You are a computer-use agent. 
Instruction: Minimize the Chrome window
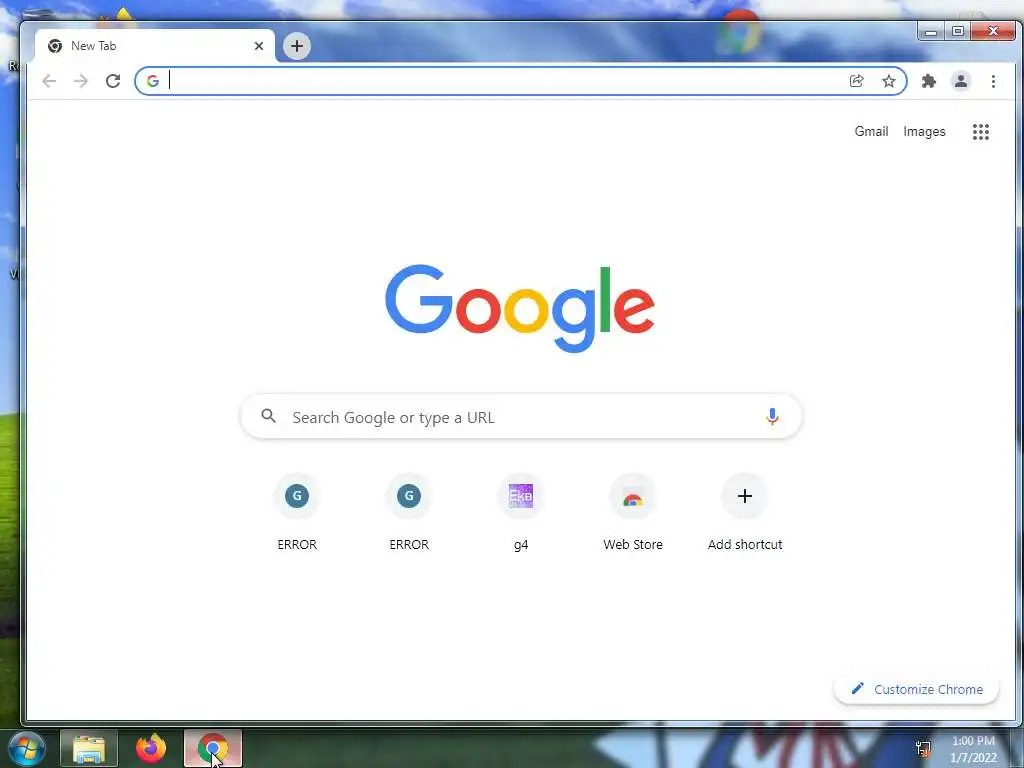point(931,31)
